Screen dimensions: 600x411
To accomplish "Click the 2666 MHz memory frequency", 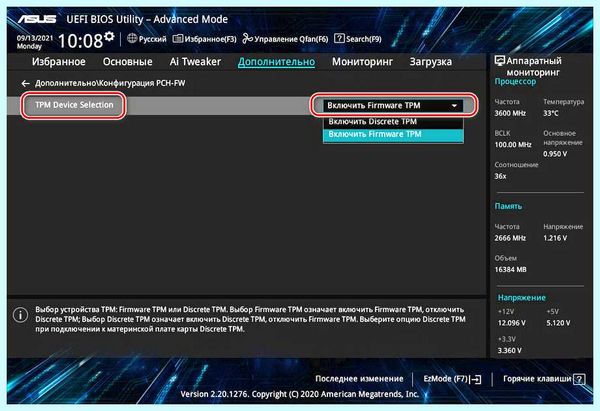I will 510,238.
